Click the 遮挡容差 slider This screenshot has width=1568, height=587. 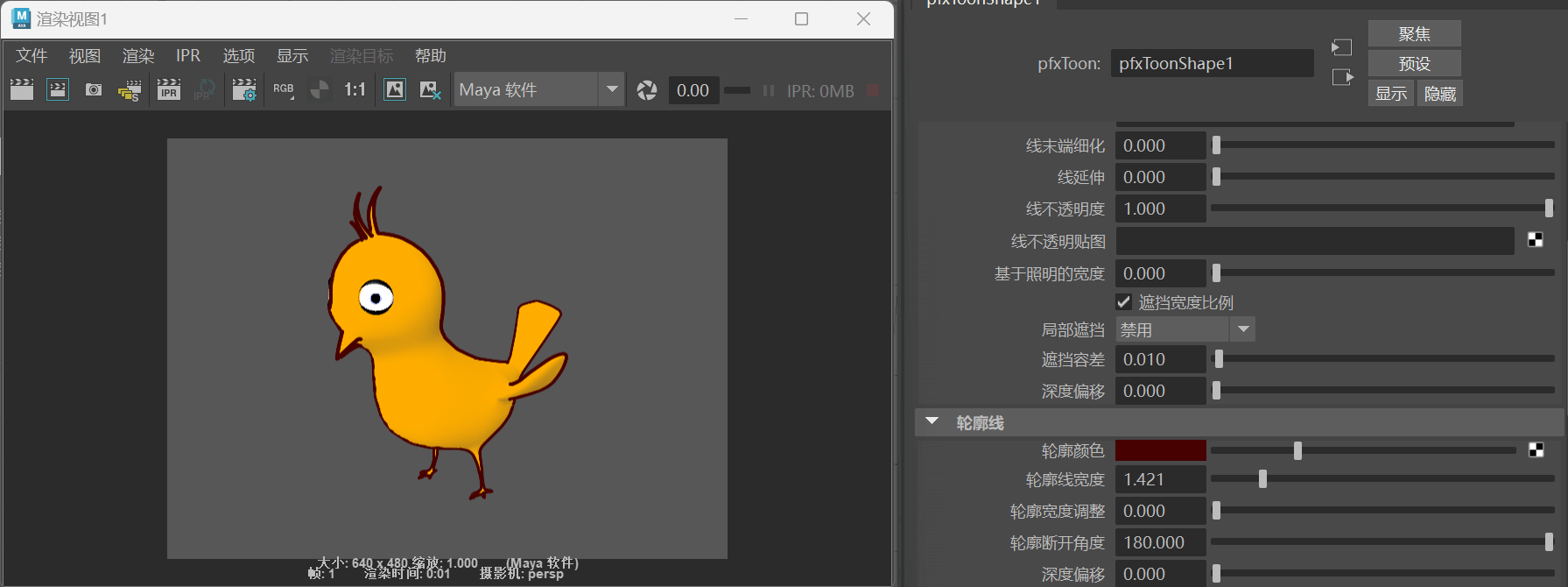click(x=1382, y=359)
